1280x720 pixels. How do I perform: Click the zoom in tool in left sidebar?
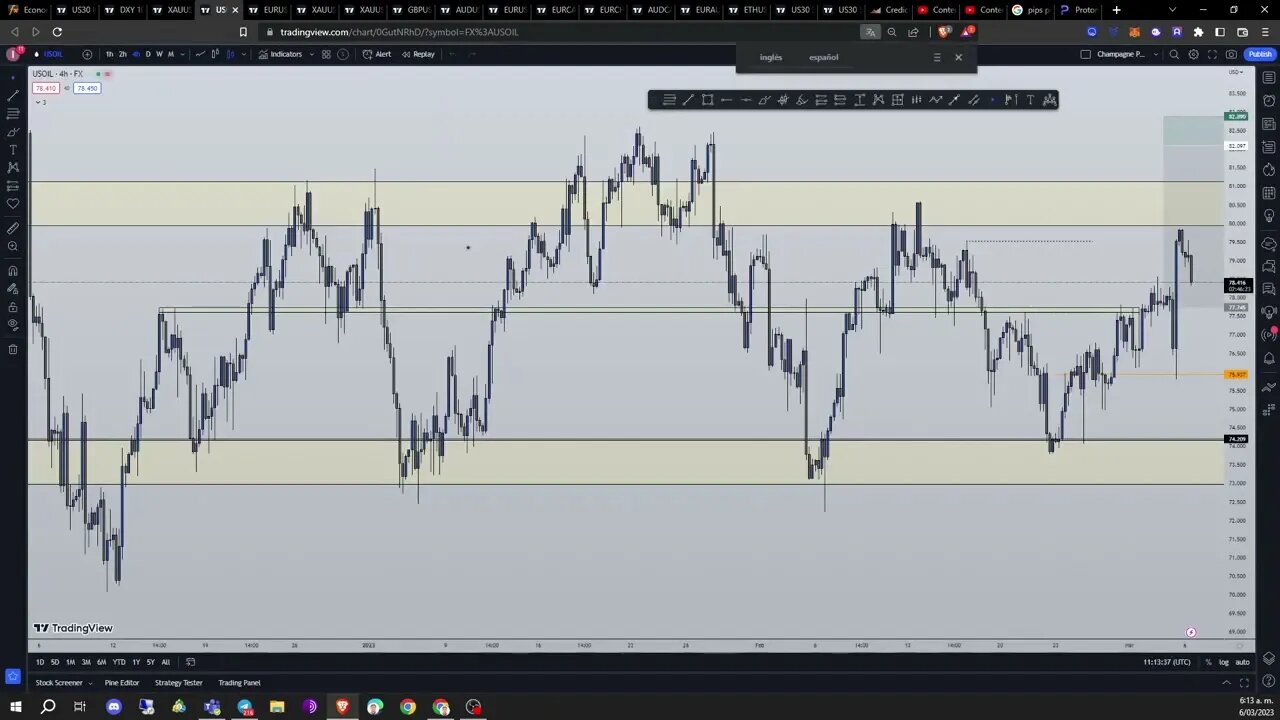[x=13, y=246]
